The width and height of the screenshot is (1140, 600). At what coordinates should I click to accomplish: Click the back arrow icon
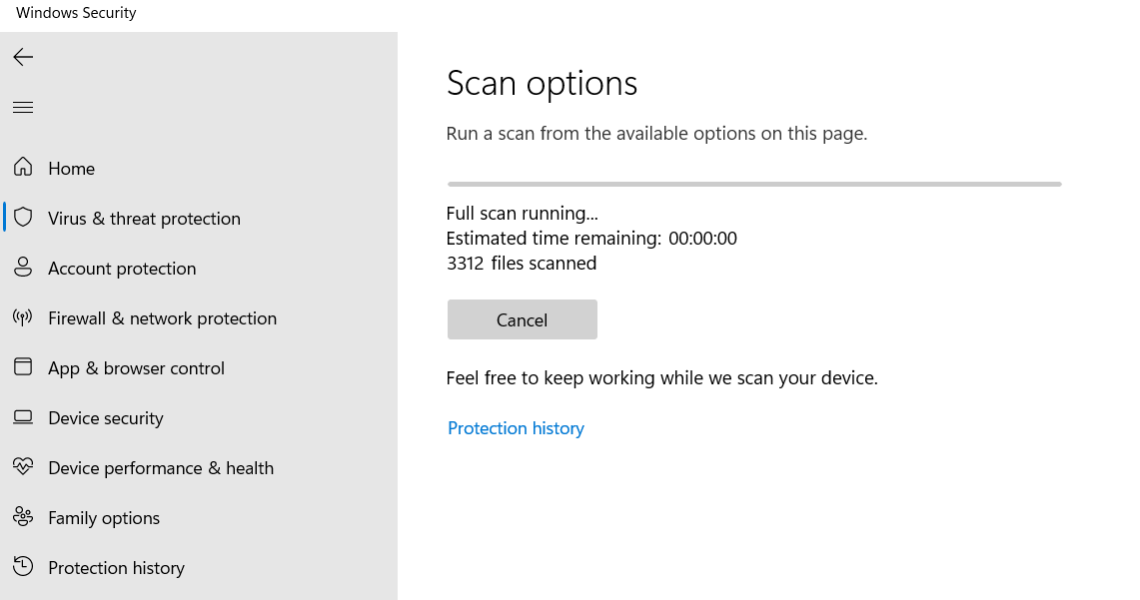coord(23,57)
